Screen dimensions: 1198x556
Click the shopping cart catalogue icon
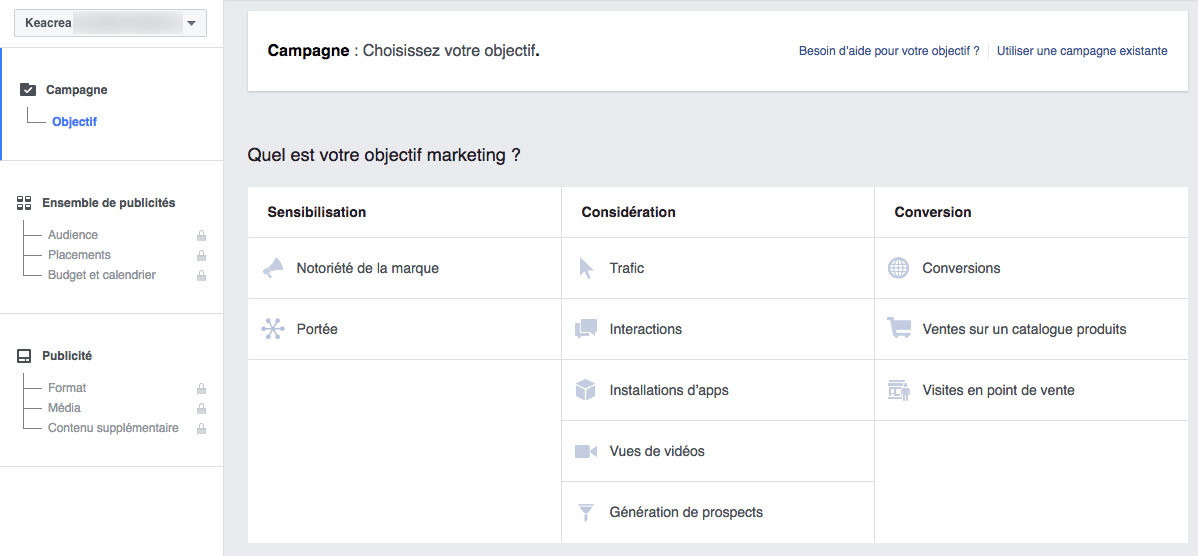pos(899,329)
